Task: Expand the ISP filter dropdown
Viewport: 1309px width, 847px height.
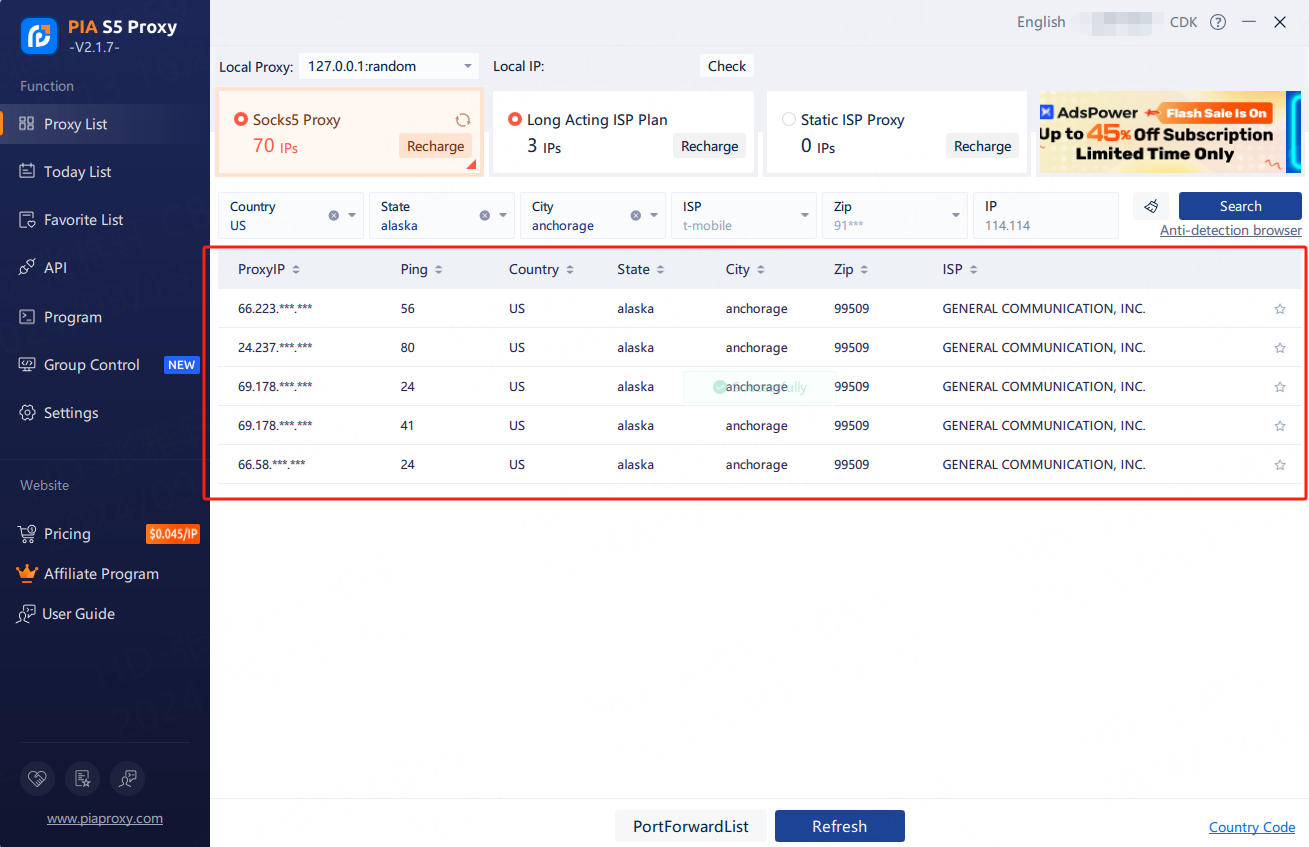Action: (803, 215)
